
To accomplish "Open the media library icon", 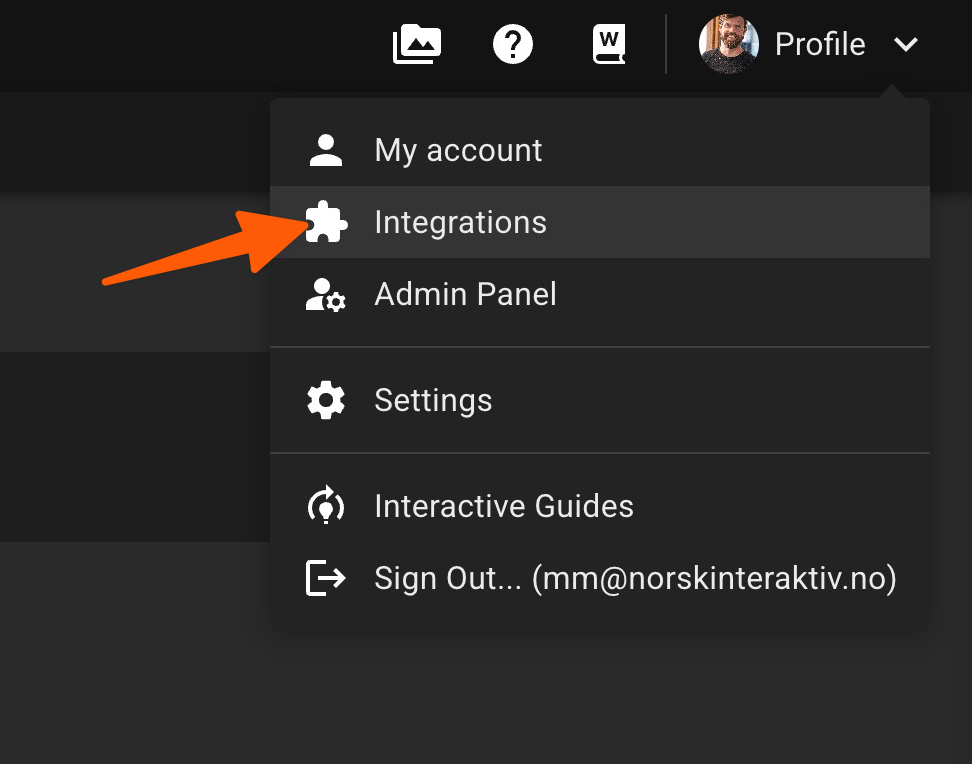I will click(417, 44).
